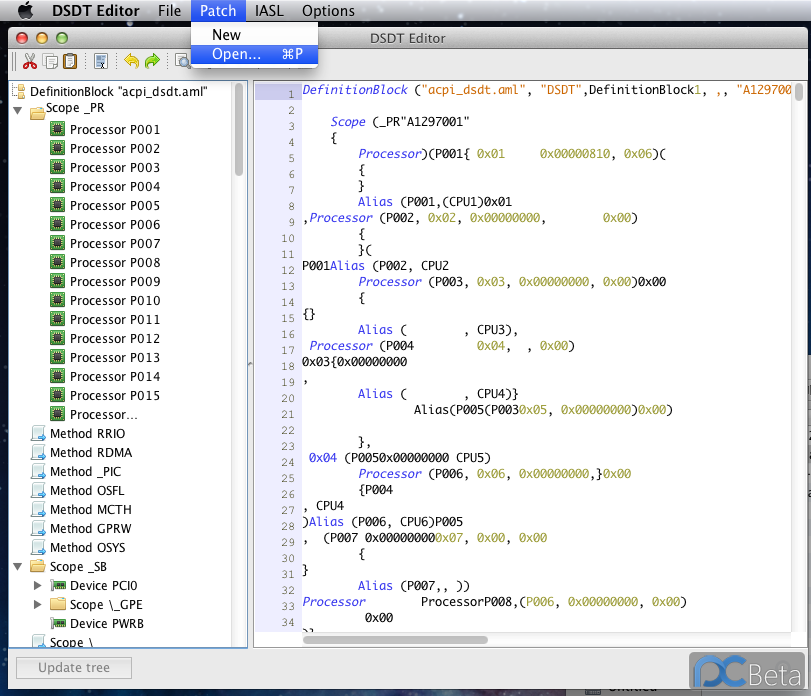Click the compile document toolbar icon
Image resolution: width=811 pixels, height=696 pixels.
click(x=101, y=61)
